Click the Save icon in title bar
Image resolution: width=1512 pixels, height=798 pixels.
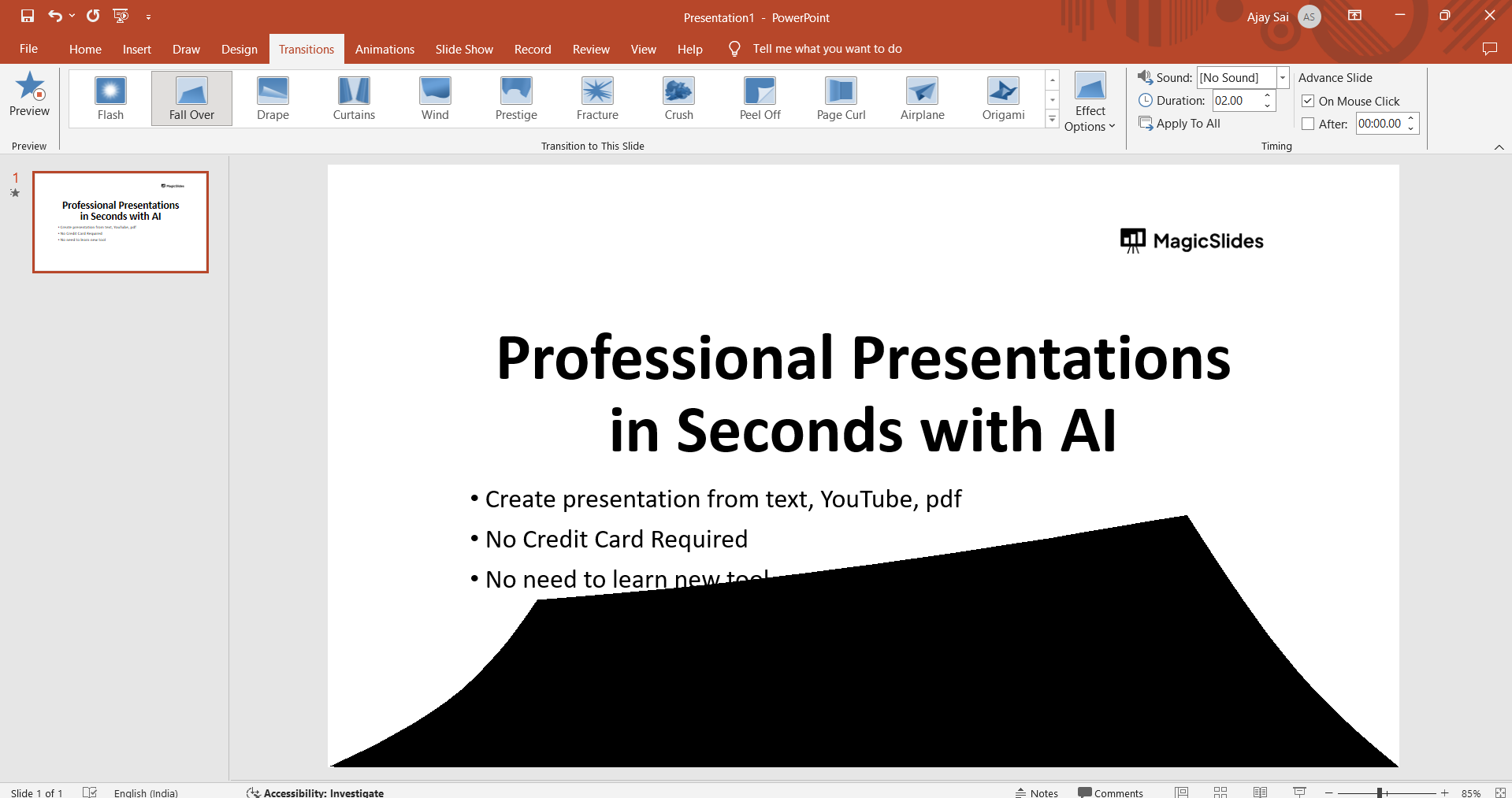click(x=28, y=16)
